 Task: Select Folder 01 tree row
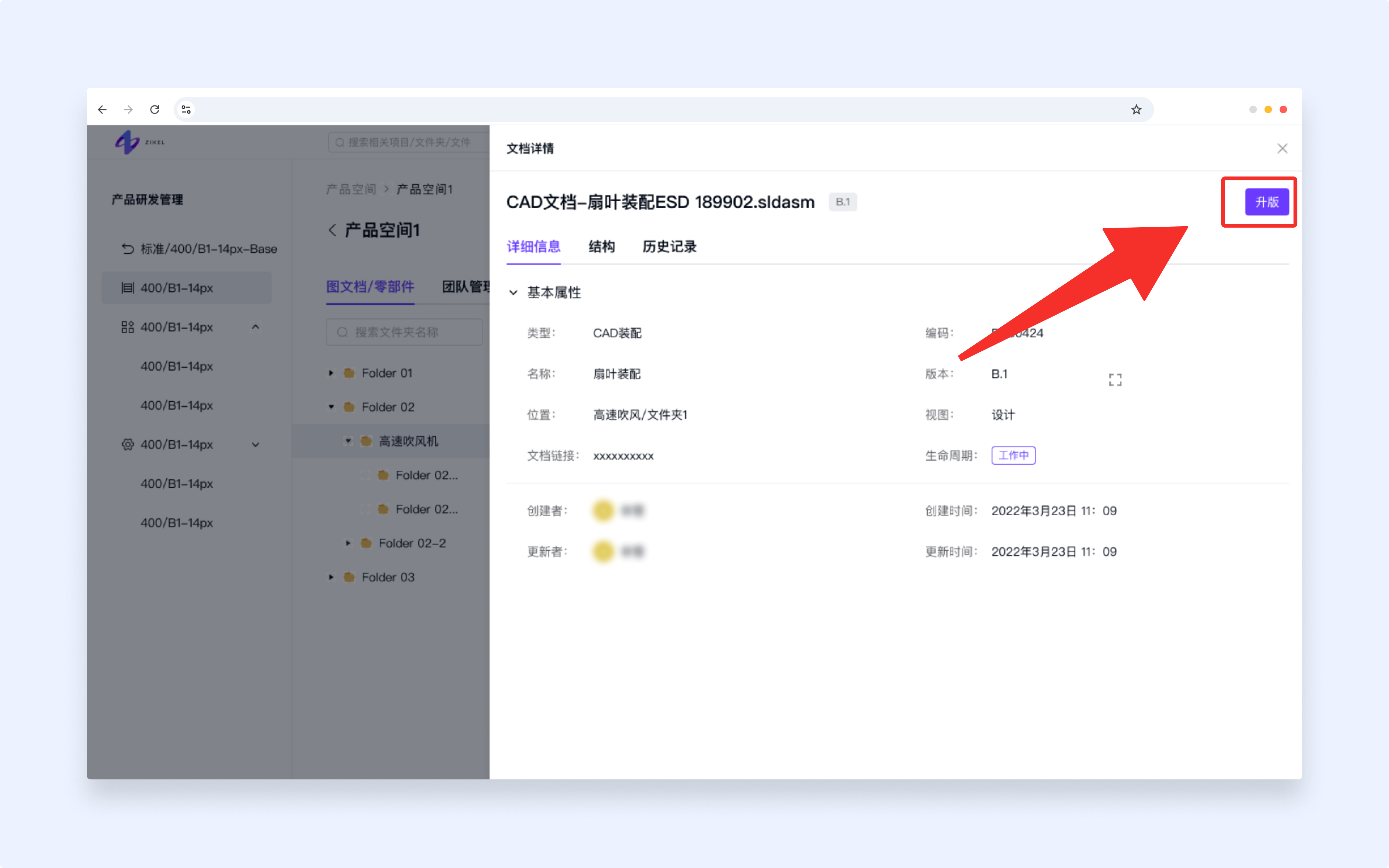[386, 373]
